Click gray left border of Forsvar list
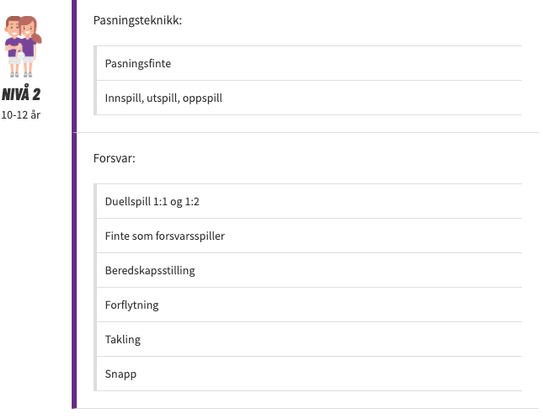This screenshot has height=419, width=543. tap(95, 287)
